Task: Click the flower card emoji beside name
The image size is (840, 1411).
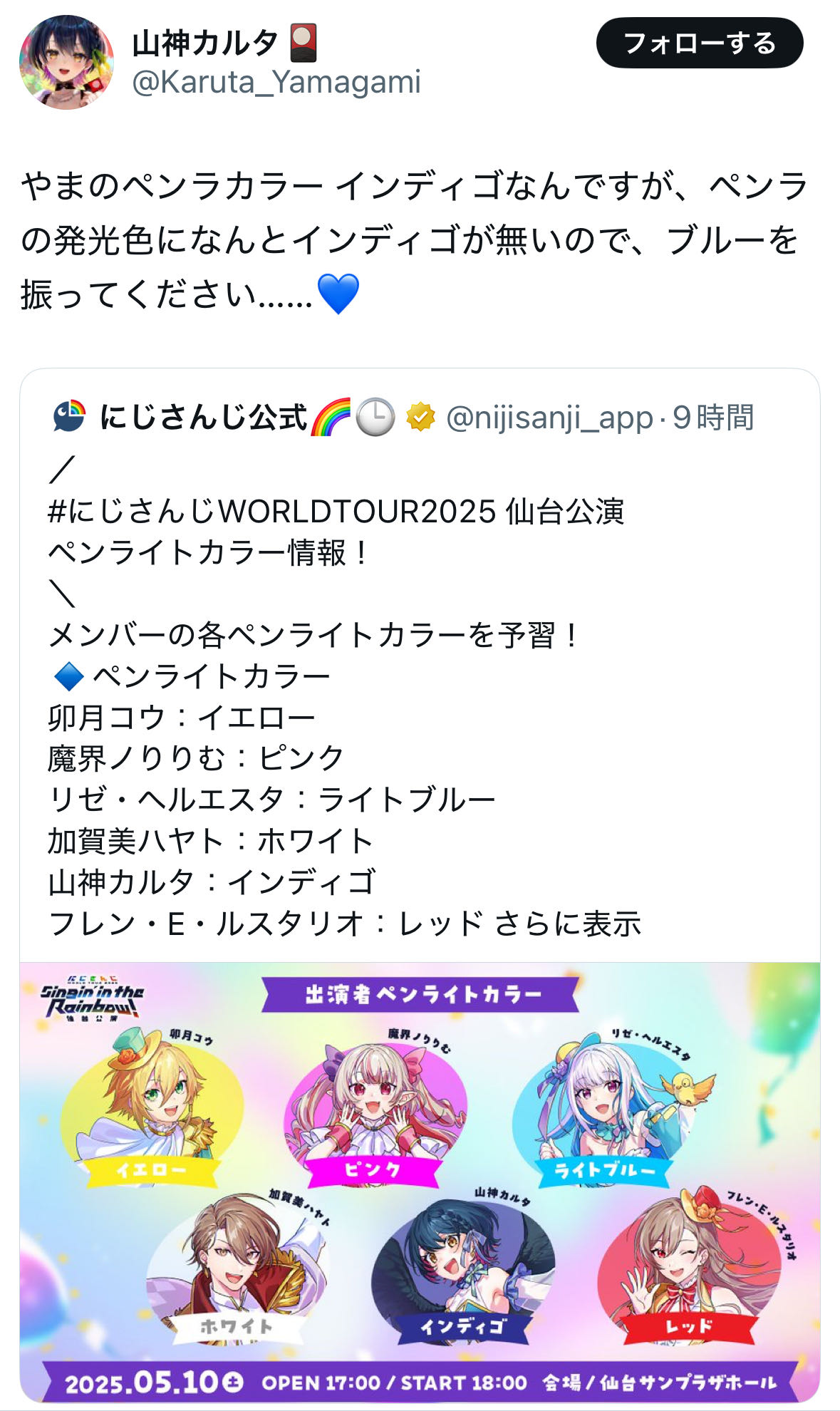Action: [304, 43]
